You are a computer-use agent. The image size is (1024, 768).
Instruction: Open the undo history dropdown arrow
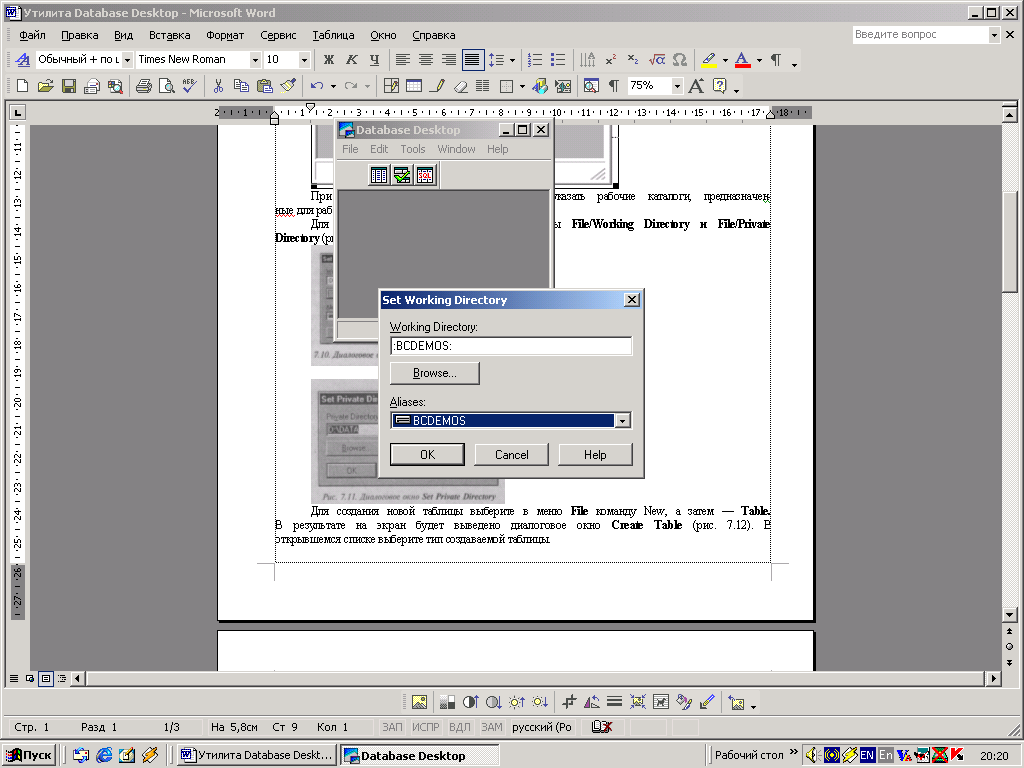(333, 86)
